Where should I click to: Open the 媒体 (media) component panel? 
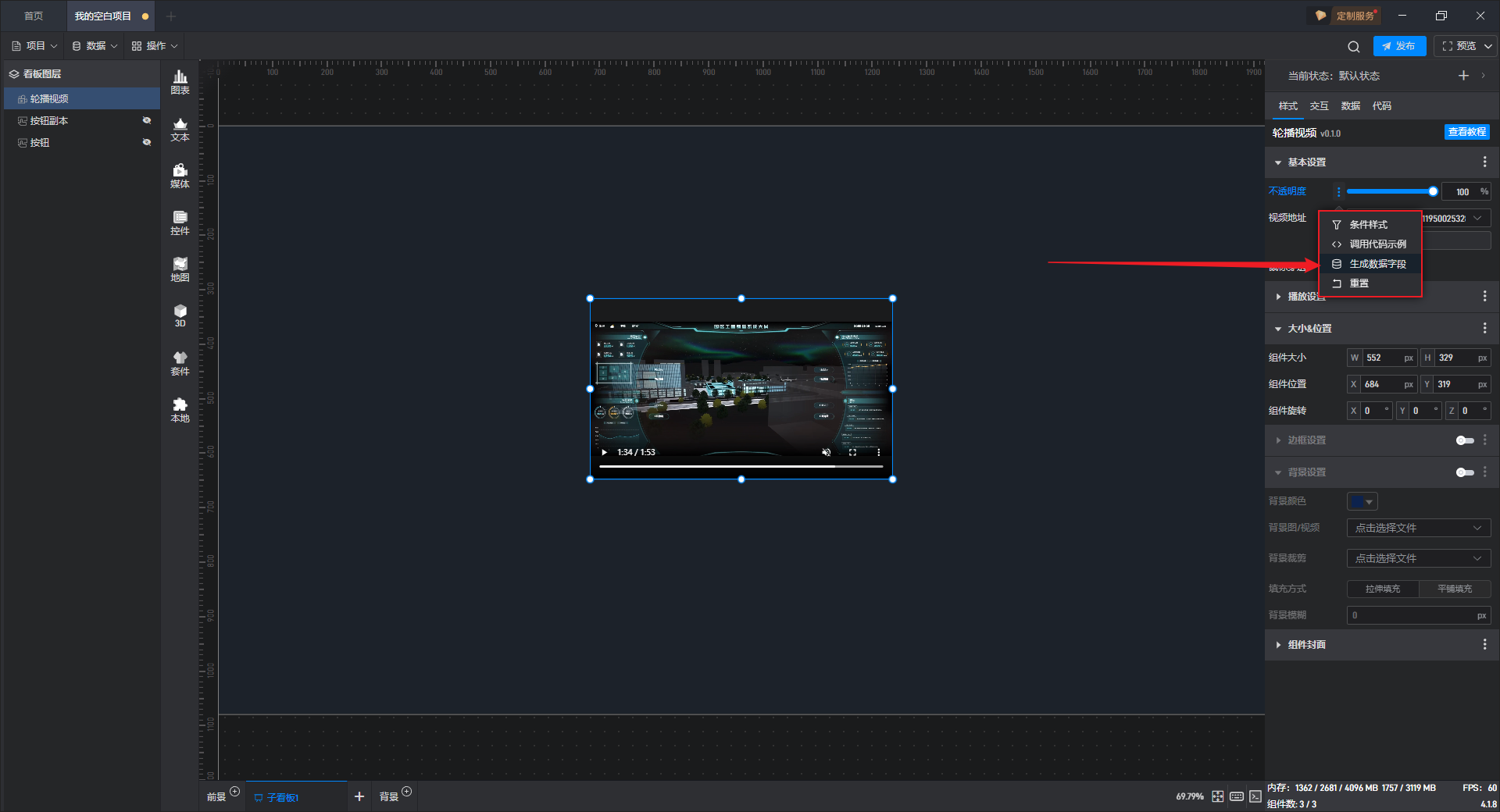(180, 176)
